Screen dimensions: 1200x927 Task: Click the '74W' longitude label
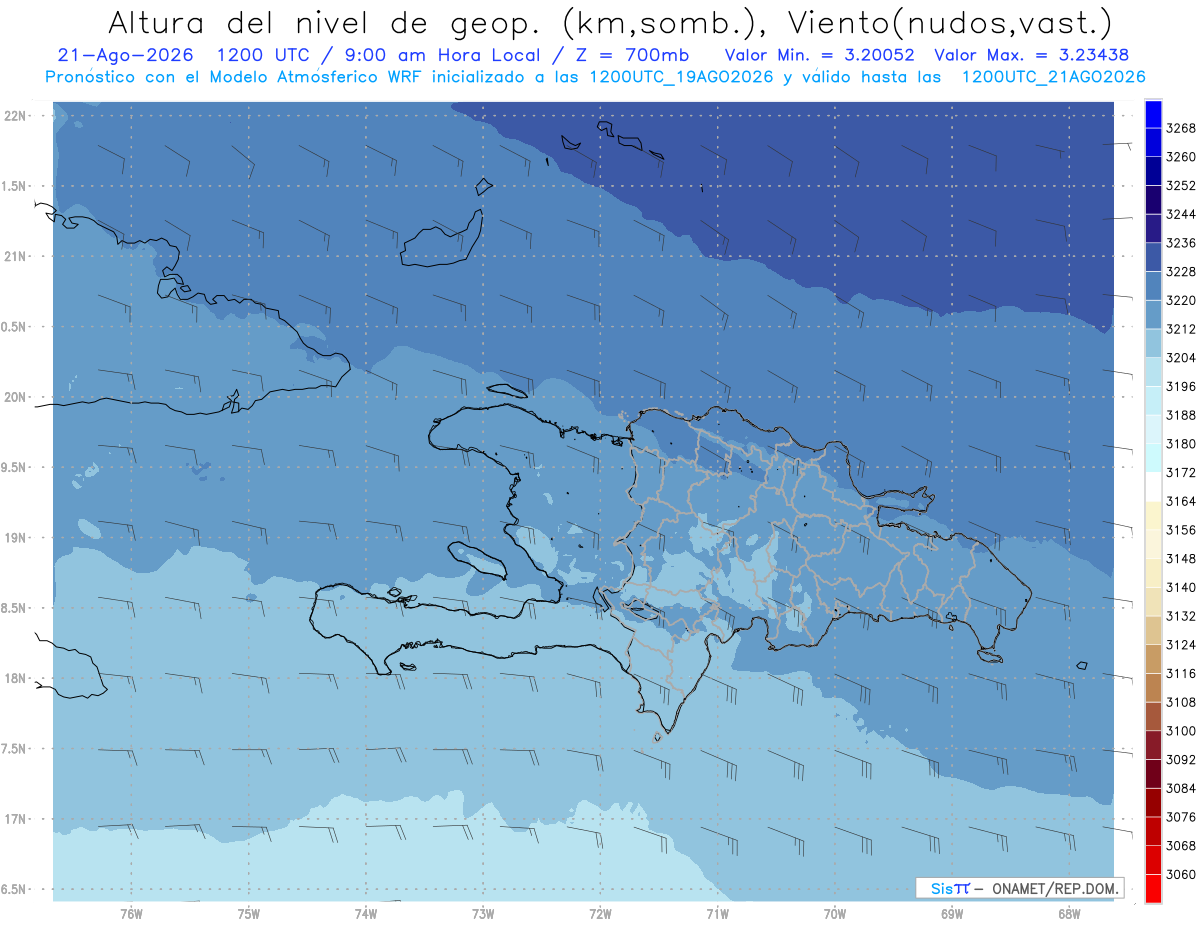pyautogui.click(x=366, y=913)
